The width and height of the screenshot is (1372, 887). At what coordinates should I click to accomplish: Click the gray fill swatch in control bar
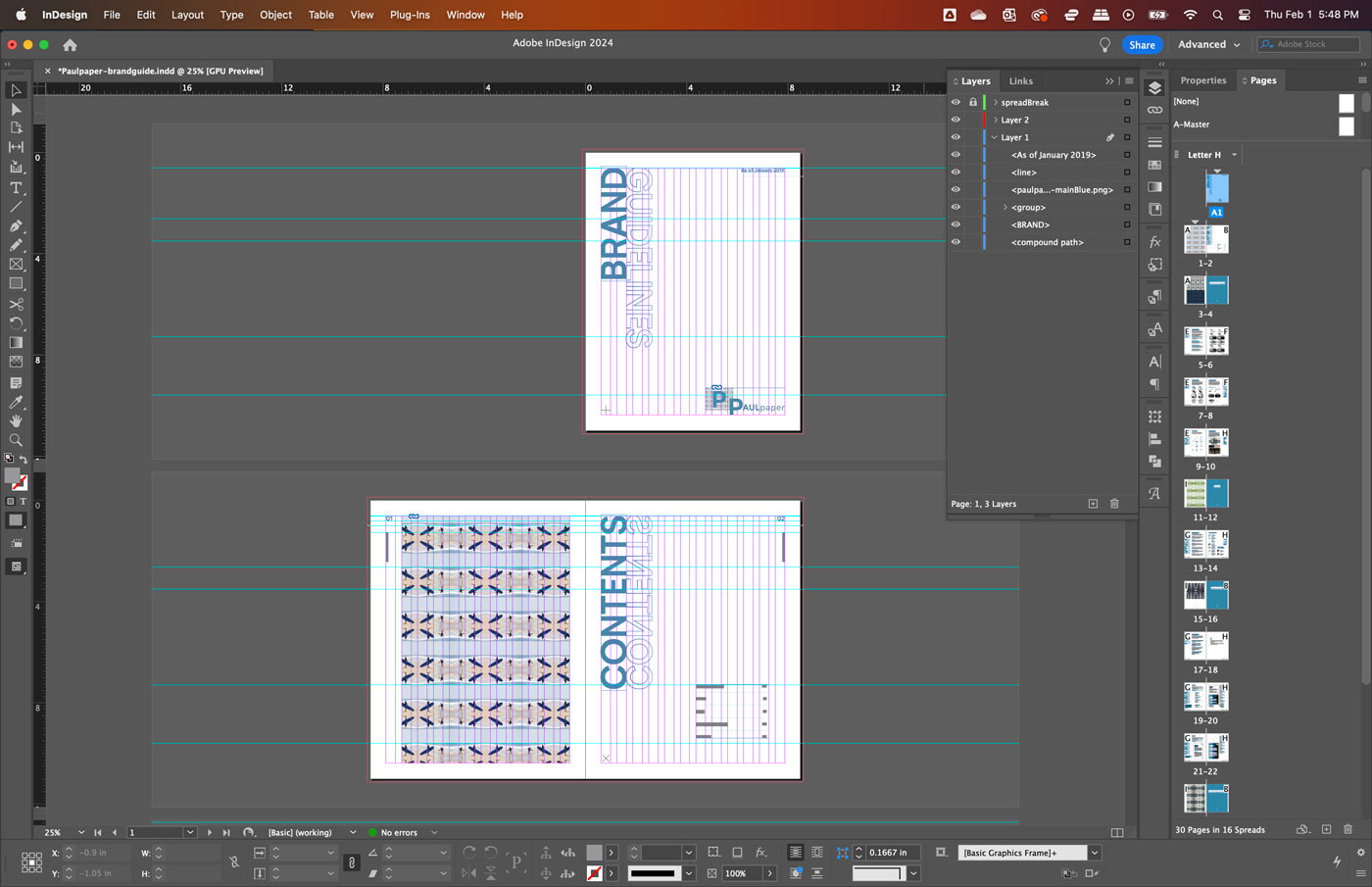click(594, 853)
